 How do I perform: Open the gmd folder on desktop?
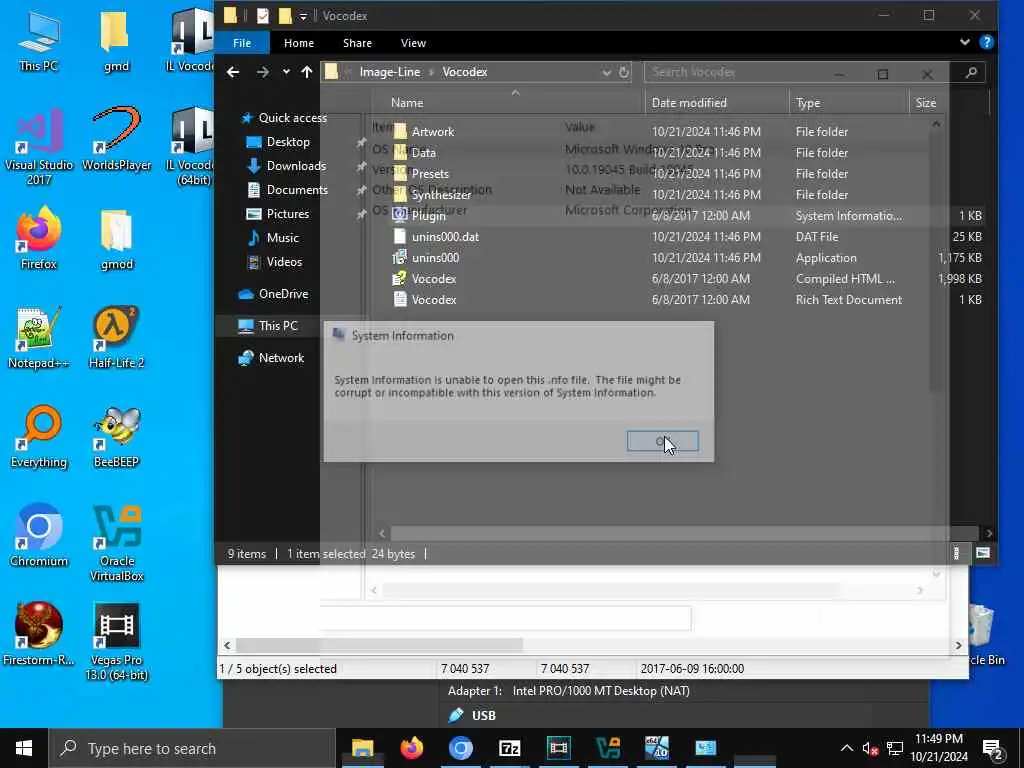(116, 40)
